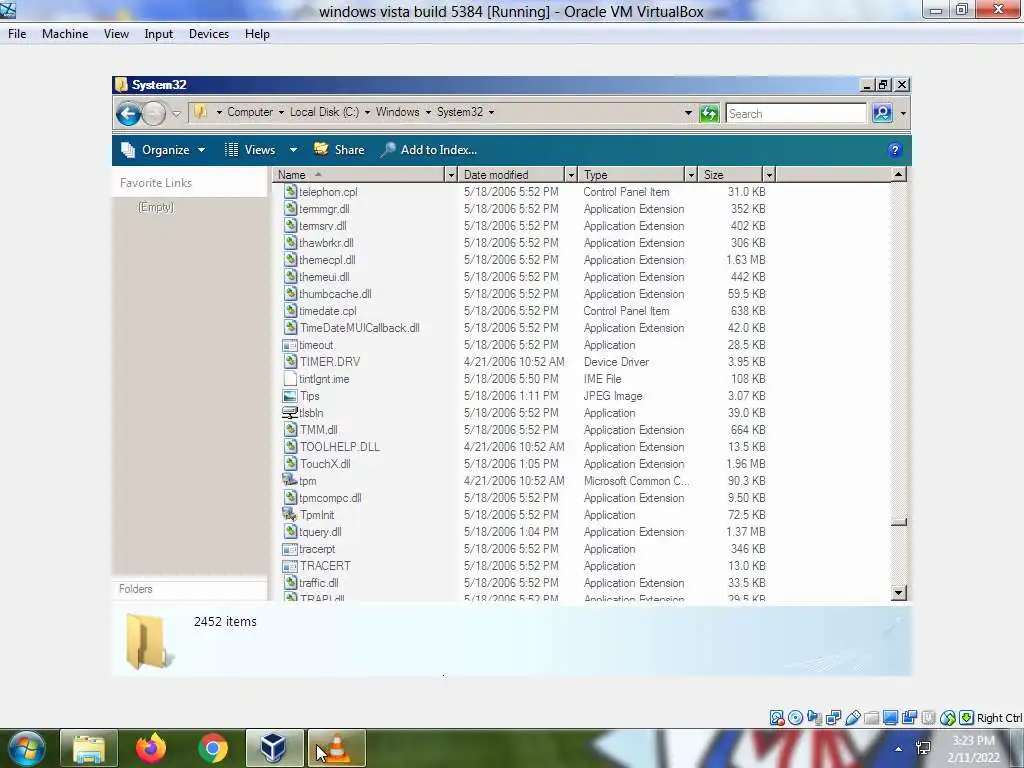Click the search magnifier icon button
The image size is (1024, 768).
(x=882, y=114)
